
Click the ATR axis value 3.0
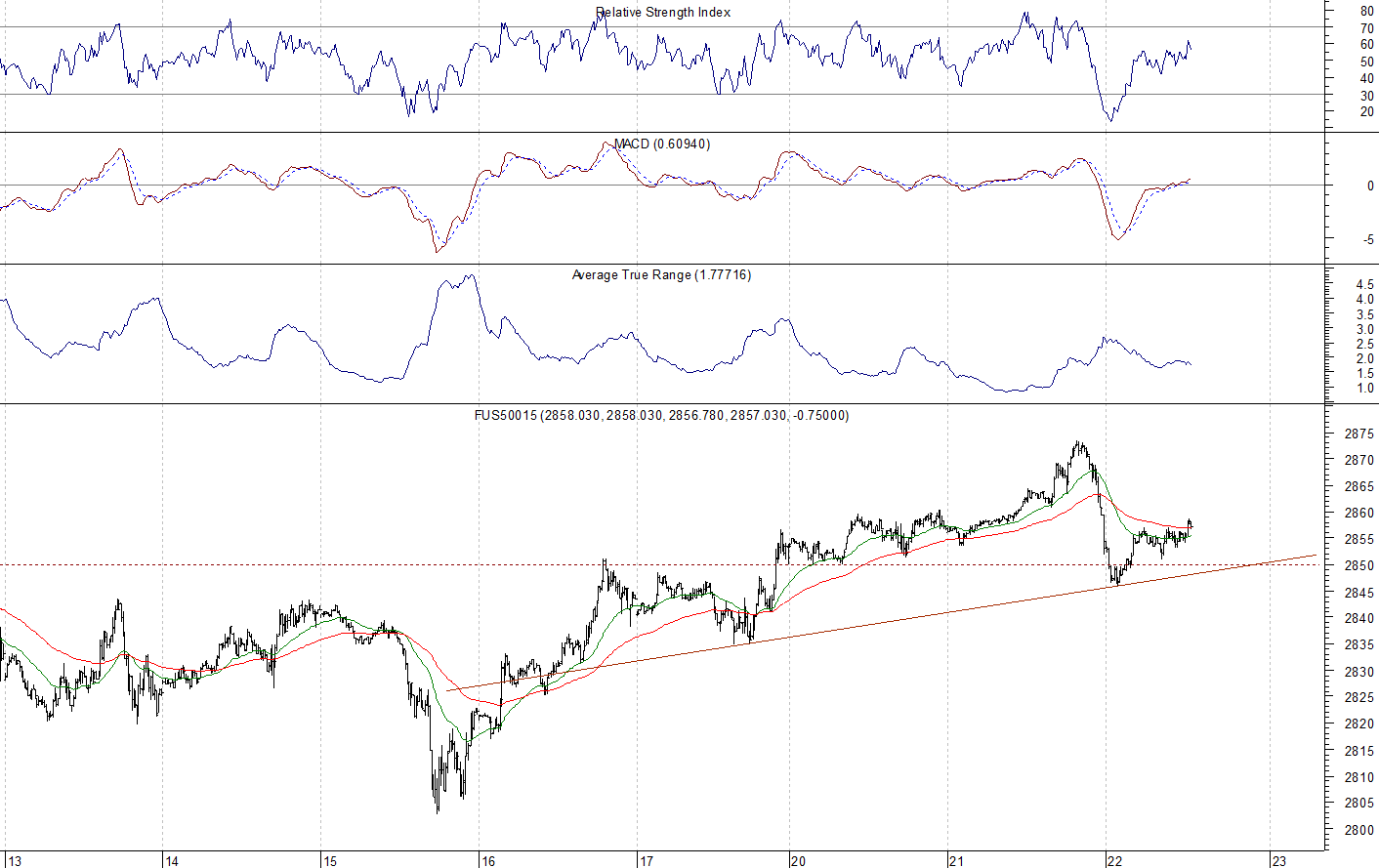(1364, 329)
